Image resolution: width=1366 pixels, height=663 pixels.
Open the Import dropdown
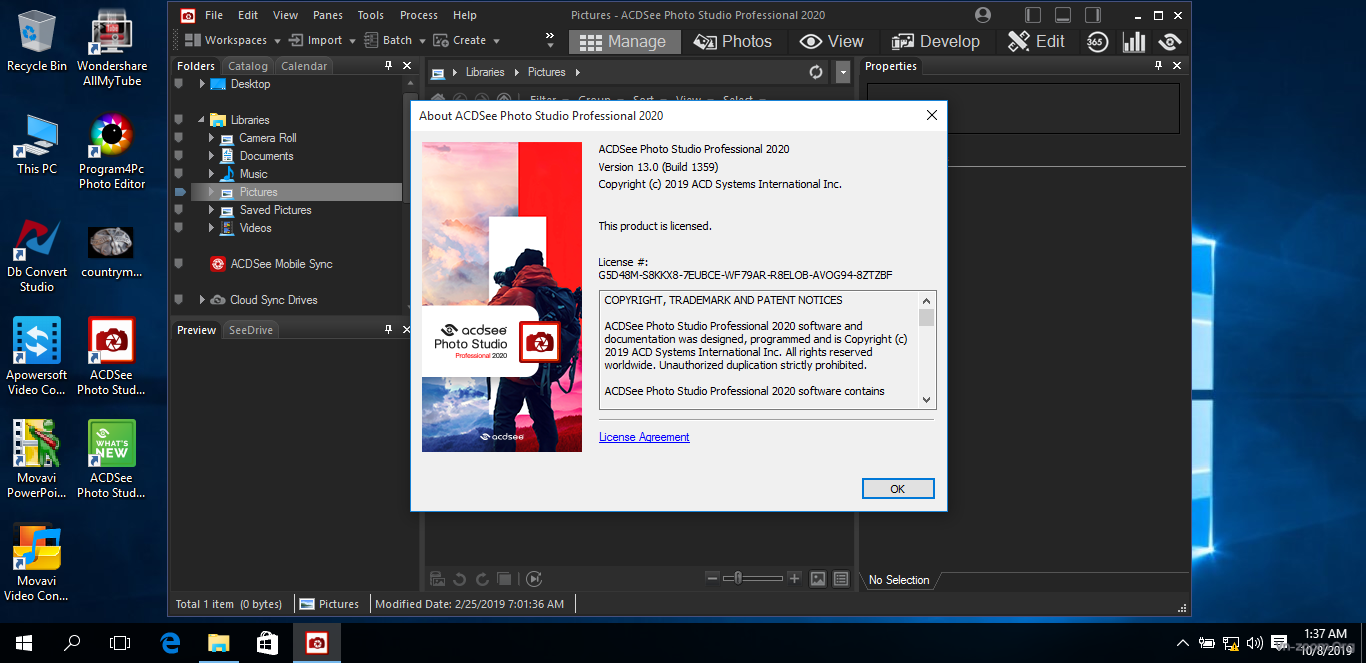[323, 40]
